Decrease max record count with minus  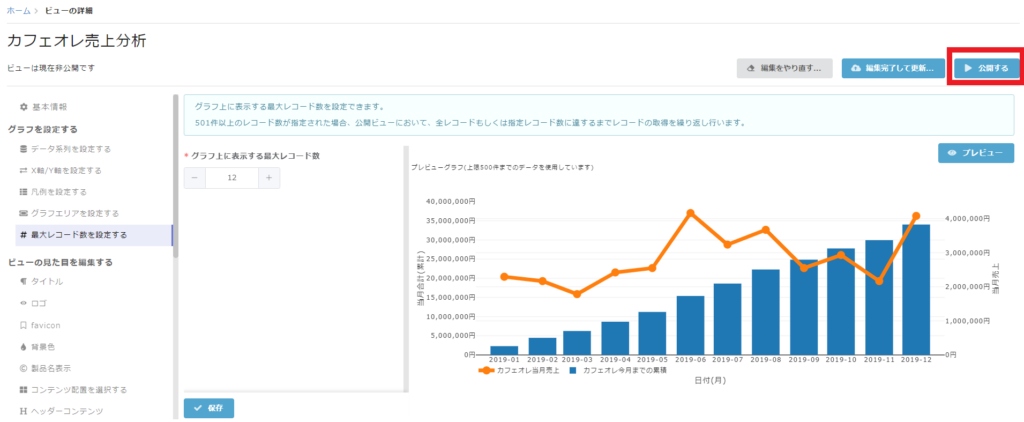coord(195,178)
